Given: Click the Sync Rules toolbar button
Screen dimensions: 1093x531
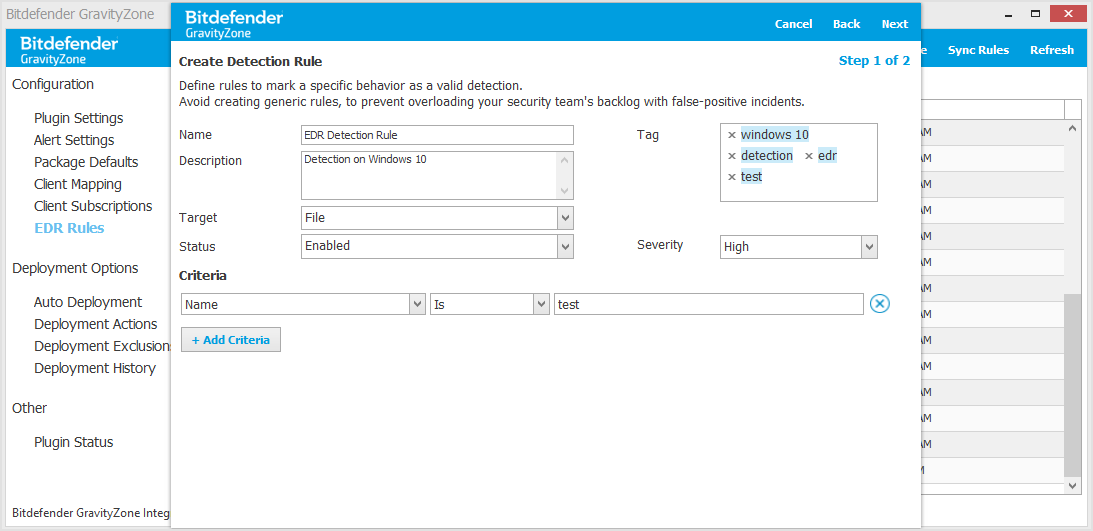Looking at the screenshot, I should coord(978,50).
